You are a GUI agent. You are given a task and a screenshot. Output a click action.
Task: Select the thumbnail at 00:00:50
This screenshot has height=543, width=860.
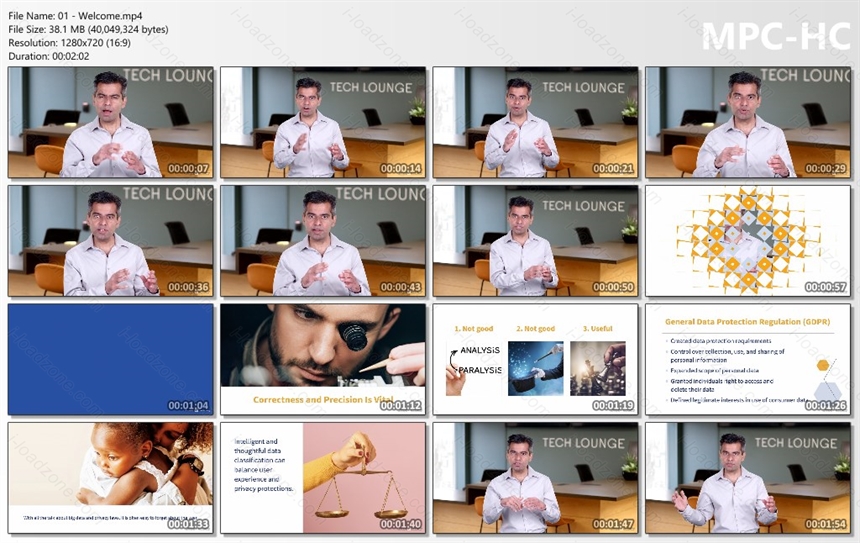point(535,241)
